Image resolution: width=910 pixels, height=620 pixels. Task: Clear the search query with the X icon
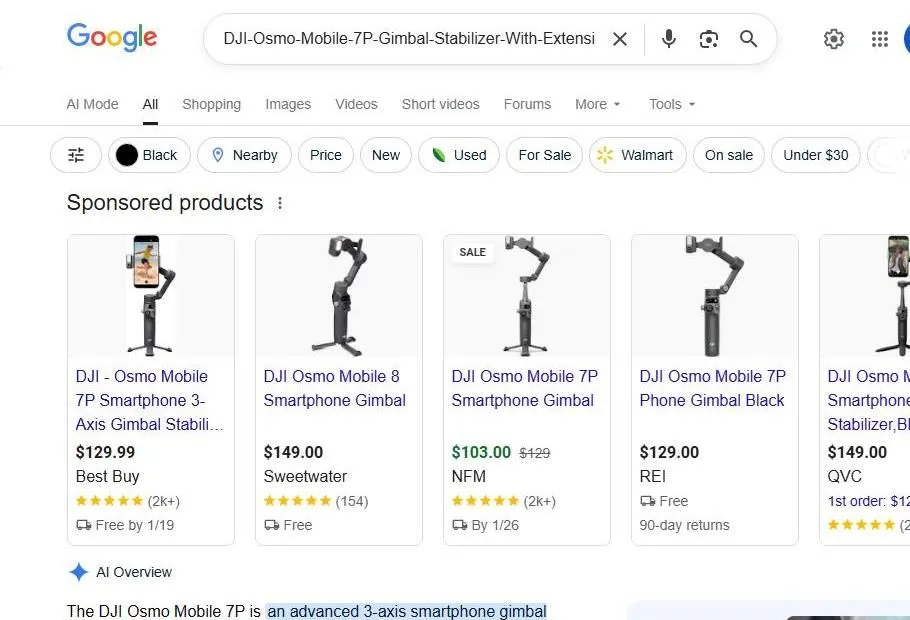(x=620, y=39)
